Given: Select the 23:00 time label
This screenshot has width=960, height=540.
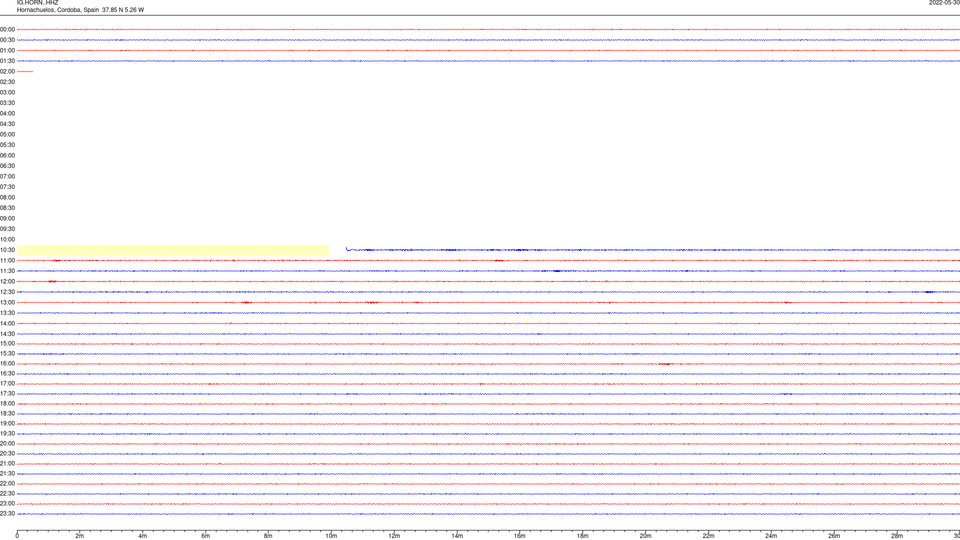Looking at the screenshot, I should (7, 504).
